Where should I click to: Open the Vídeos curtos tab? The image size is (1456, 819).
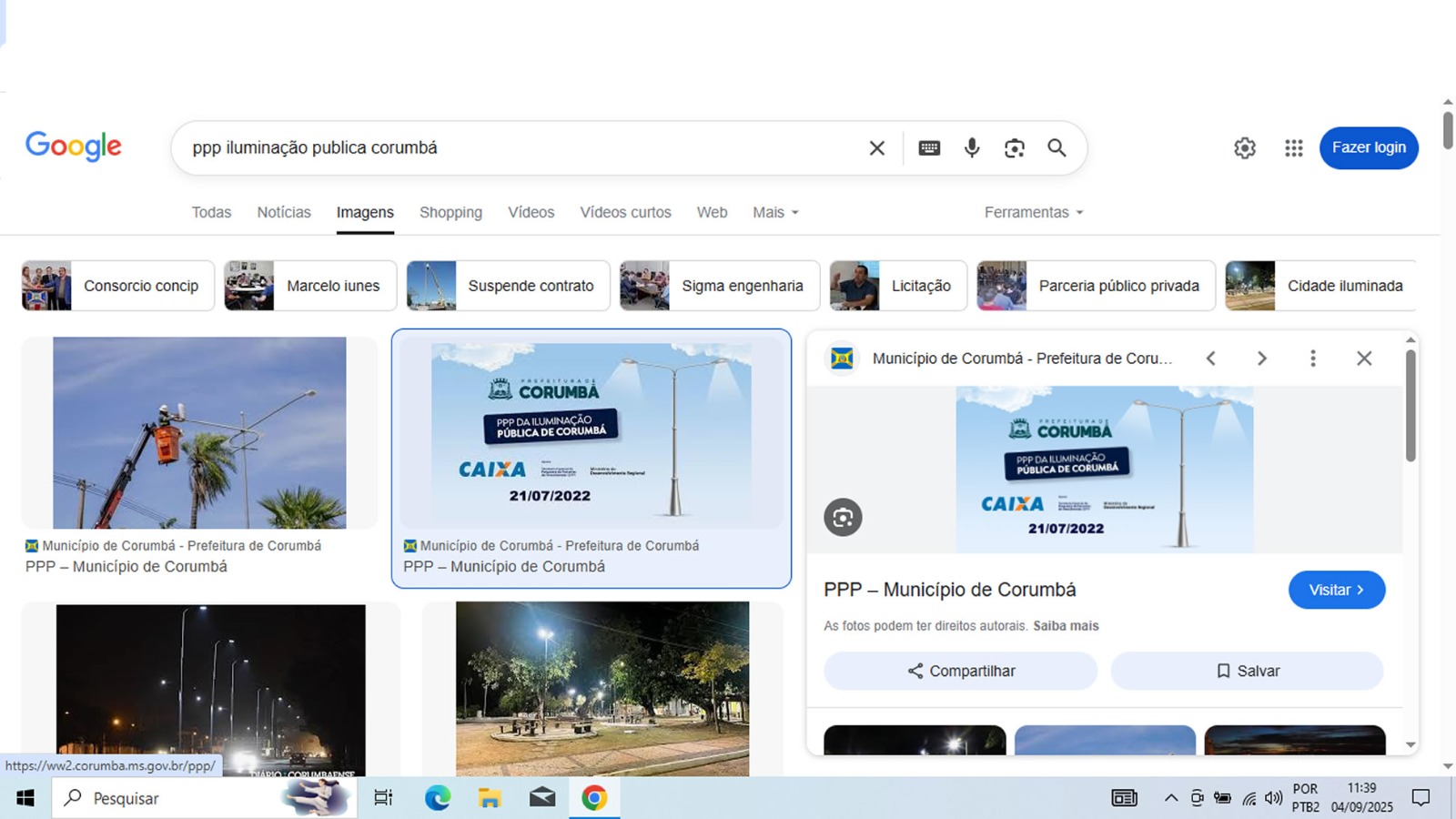coord(625,212)
